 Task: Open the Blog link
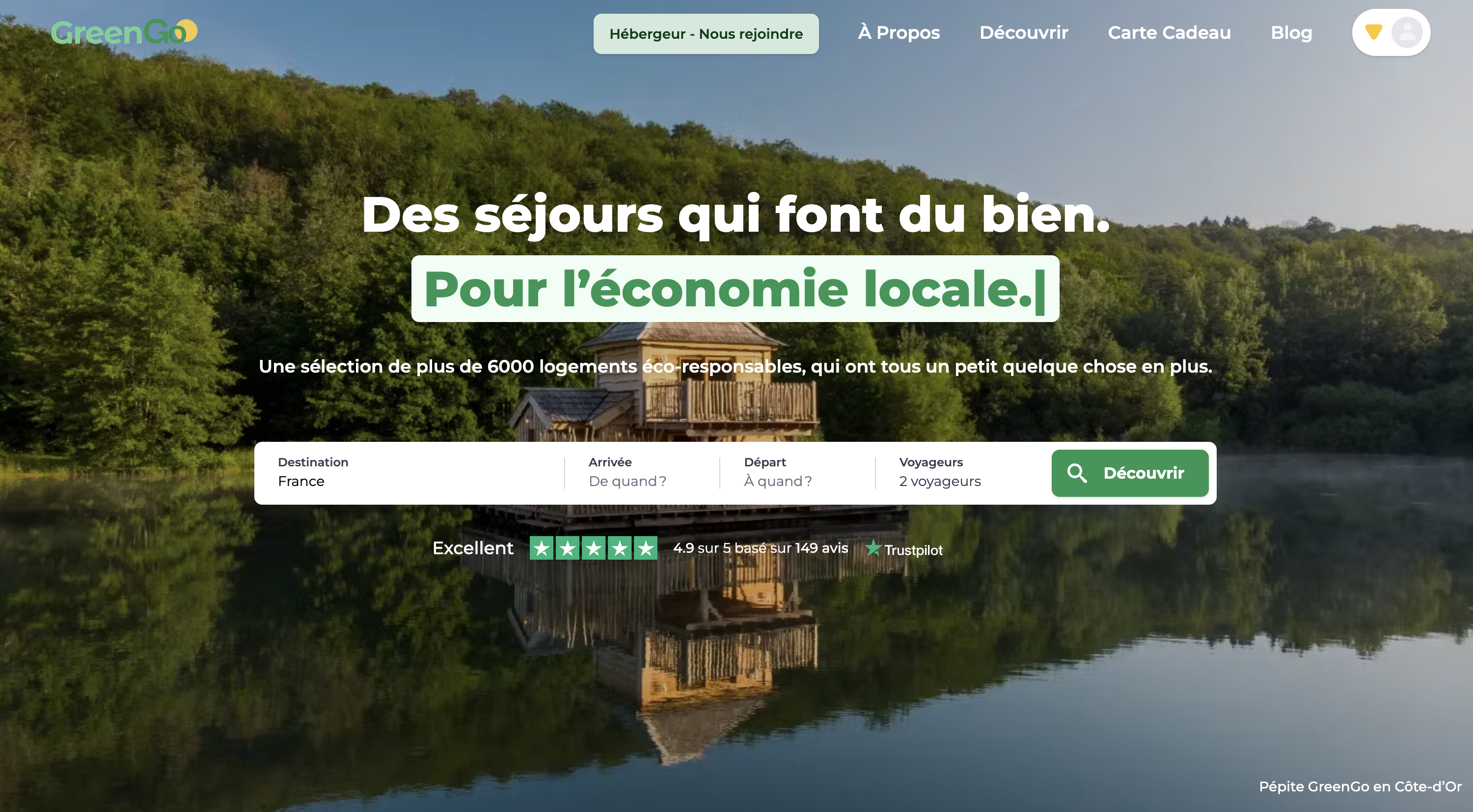pyautogui.click(x=1291, y=32)
